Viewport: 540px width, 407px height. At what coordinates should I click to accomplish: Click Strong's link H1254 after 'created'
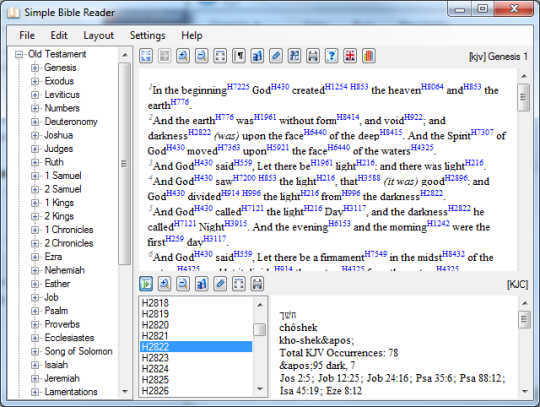[x=336, y=86]
